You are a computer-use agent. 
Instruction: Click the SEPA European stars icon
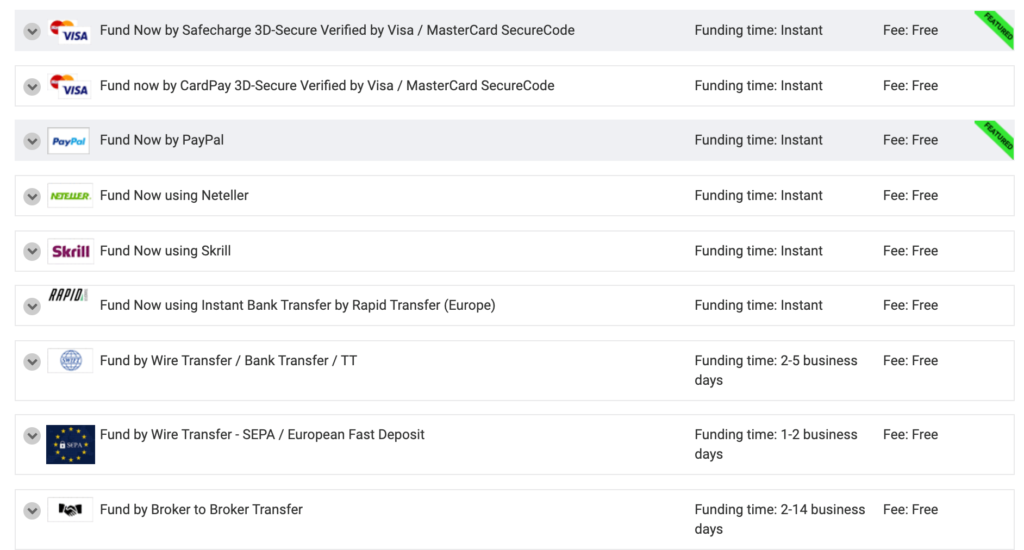[70, 444]
